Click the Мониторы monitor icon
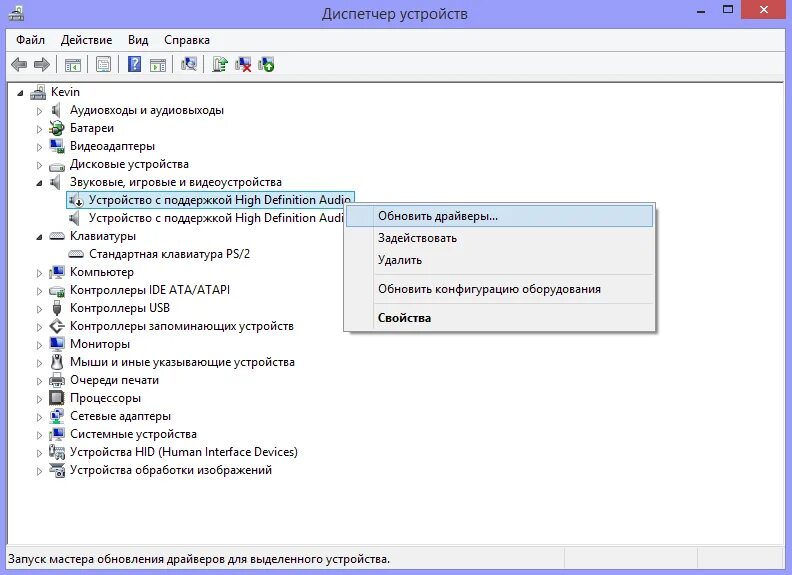The width and height of the screenshot is (792, 575). 57,344
